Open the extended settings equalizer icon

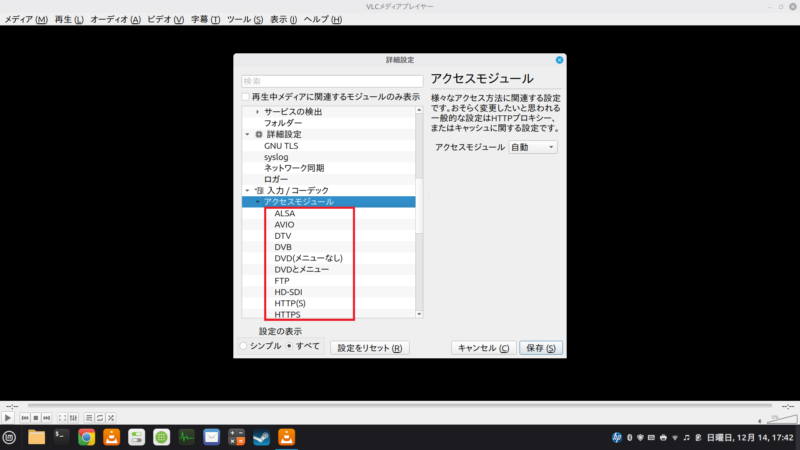73,417
